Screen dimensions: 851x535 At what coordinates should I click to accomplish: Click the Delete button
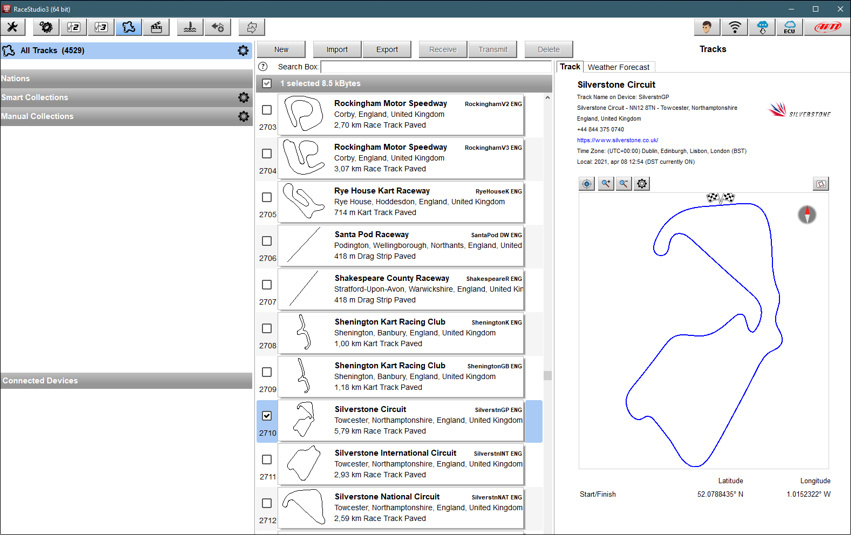[549, 49]
